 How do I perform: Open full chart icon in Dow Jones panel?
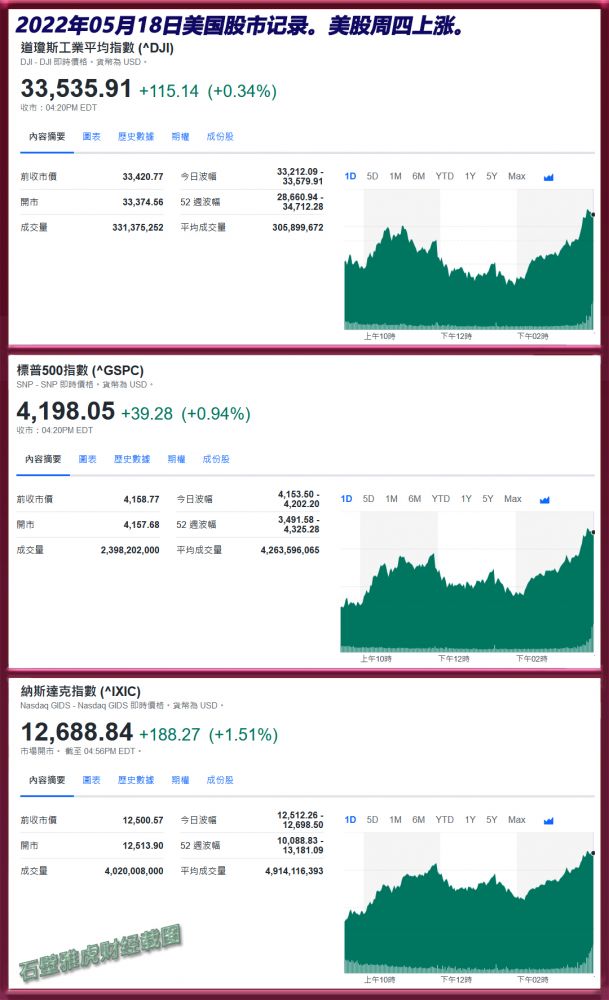548,177
